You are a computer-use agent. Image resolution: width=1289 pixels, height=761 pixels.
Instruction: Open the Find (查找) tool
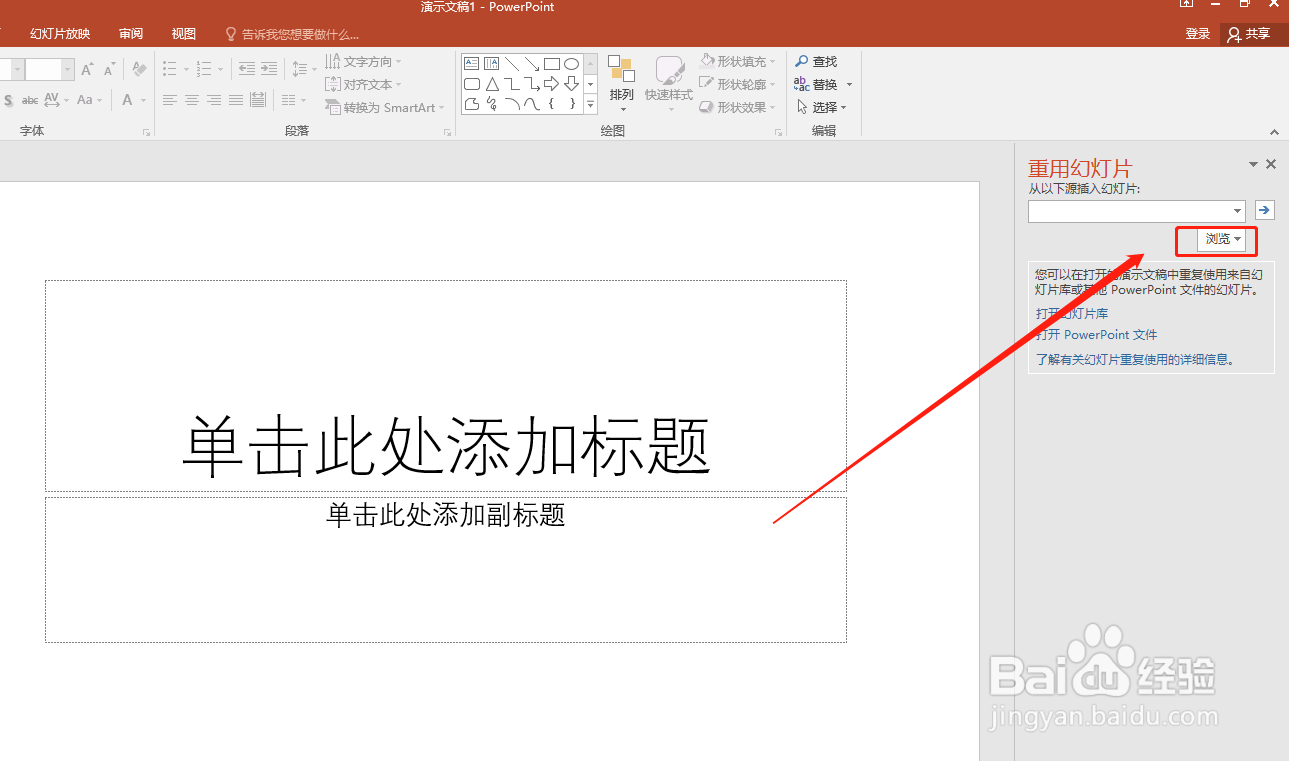point(817,61)
